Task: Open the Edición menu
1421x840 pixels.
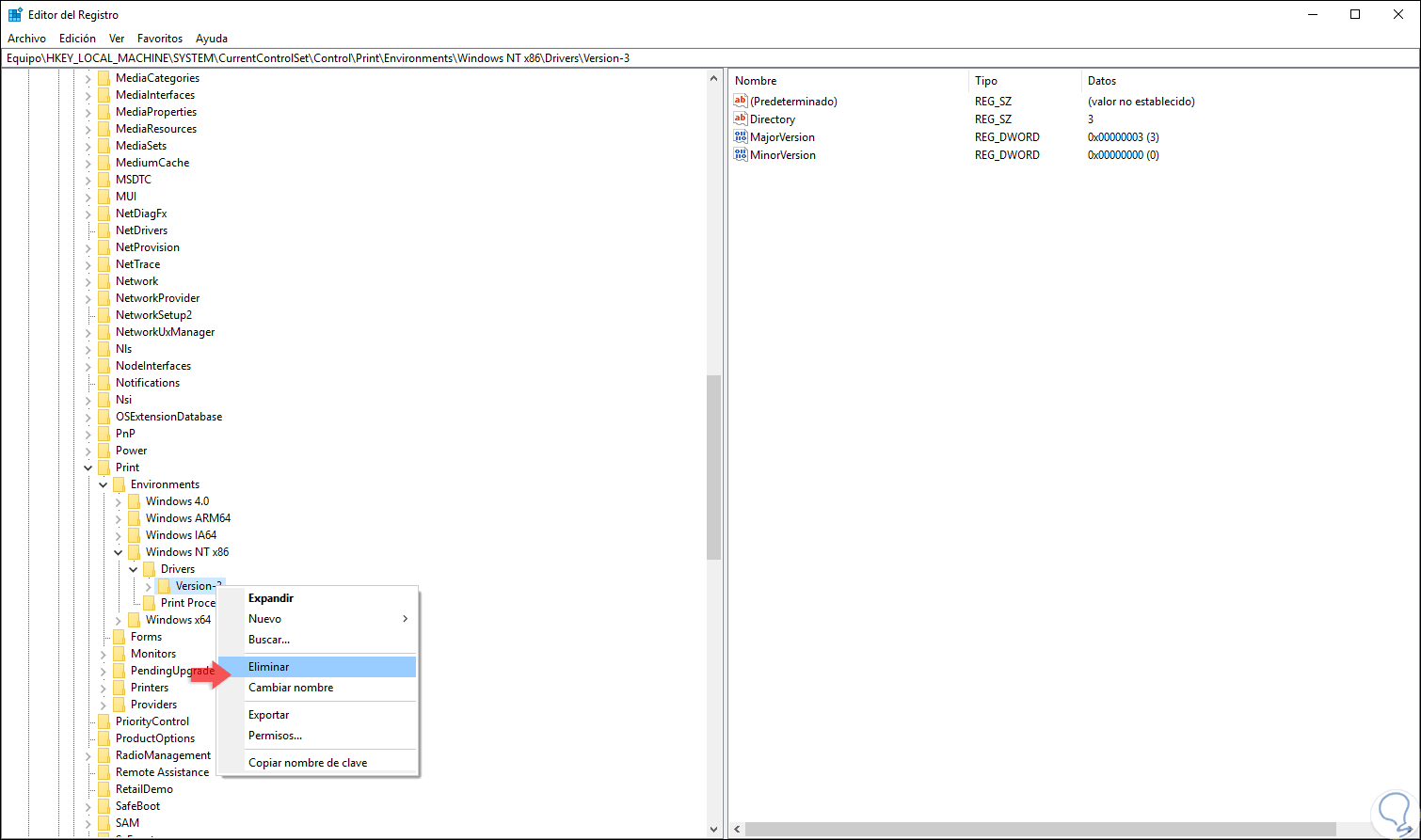Action: [77, 39]
